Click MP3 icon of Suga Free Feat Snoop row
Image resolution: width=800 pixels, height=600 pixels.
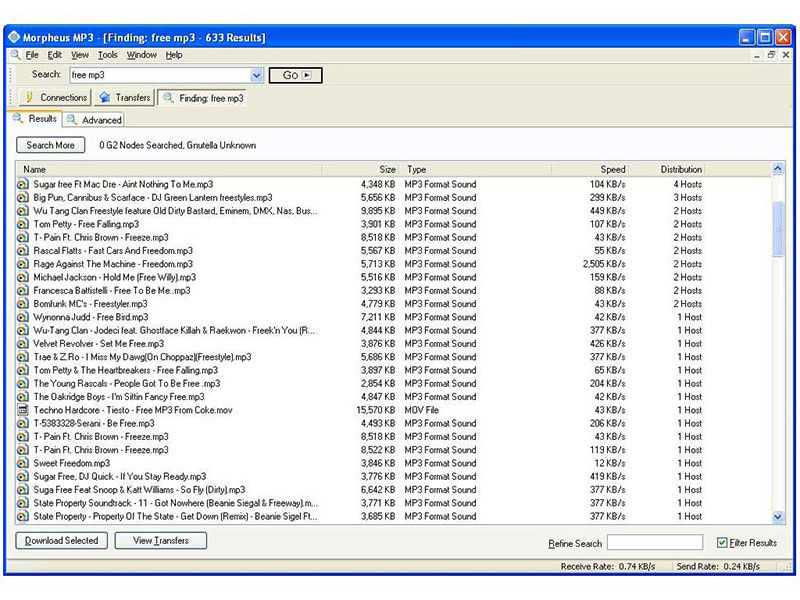(x=22, y=489)
